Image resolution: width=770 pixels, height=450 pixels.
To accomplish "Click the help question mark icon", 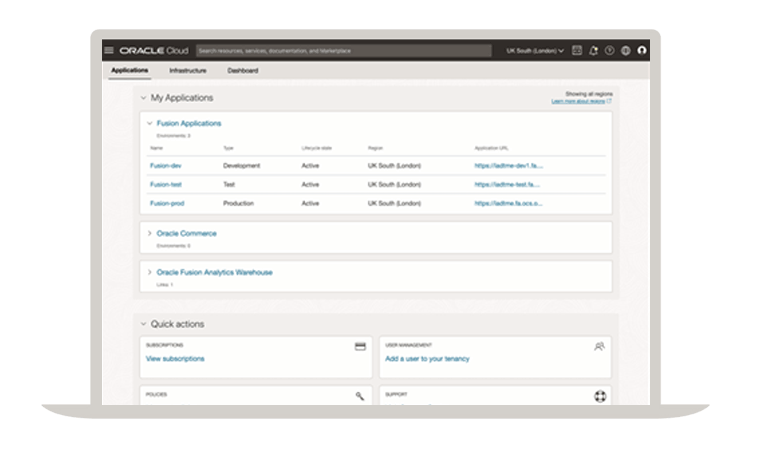I will tap(609, 50).
